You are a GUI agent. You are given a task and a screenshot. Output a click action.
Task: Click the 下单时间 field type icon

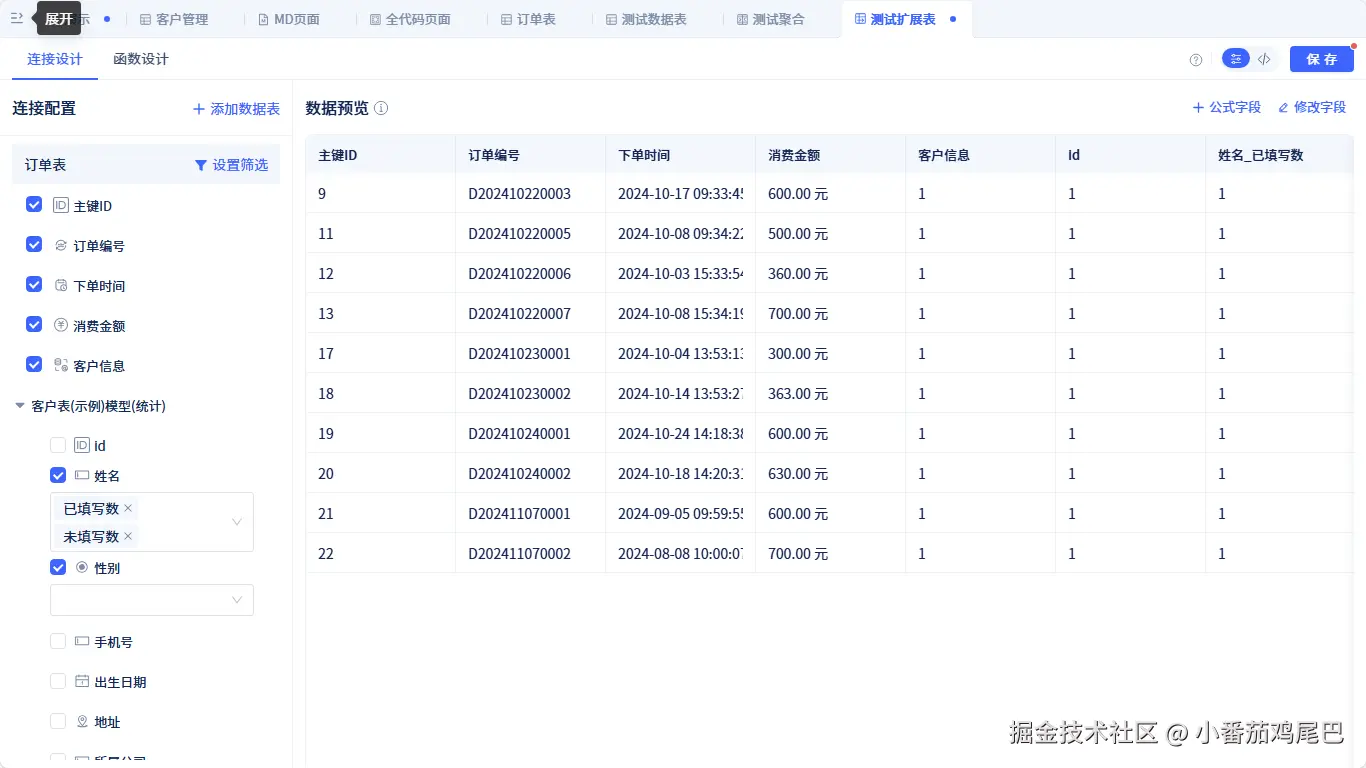tap(61, 285)
